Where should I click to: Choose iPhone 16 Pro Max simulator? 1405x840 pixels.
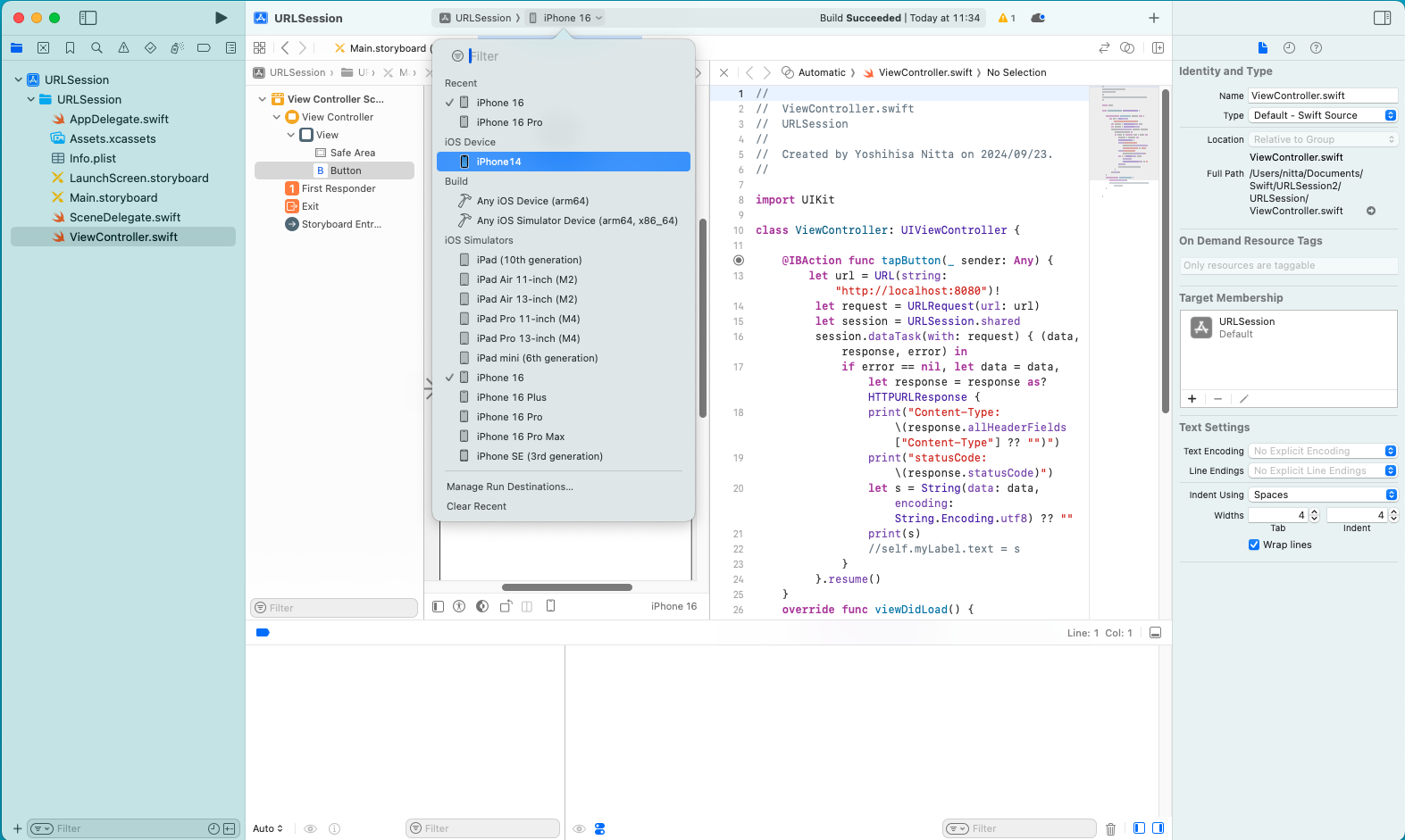point(520,437)
